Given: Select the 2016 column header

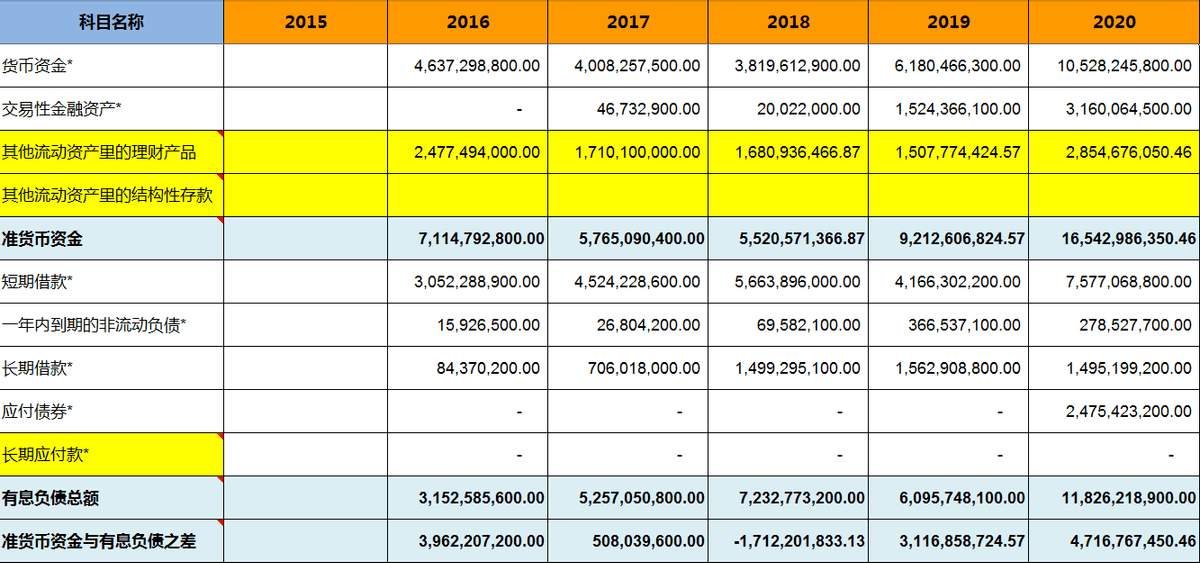Looking at the screenshot, I should tap(467, 22).
